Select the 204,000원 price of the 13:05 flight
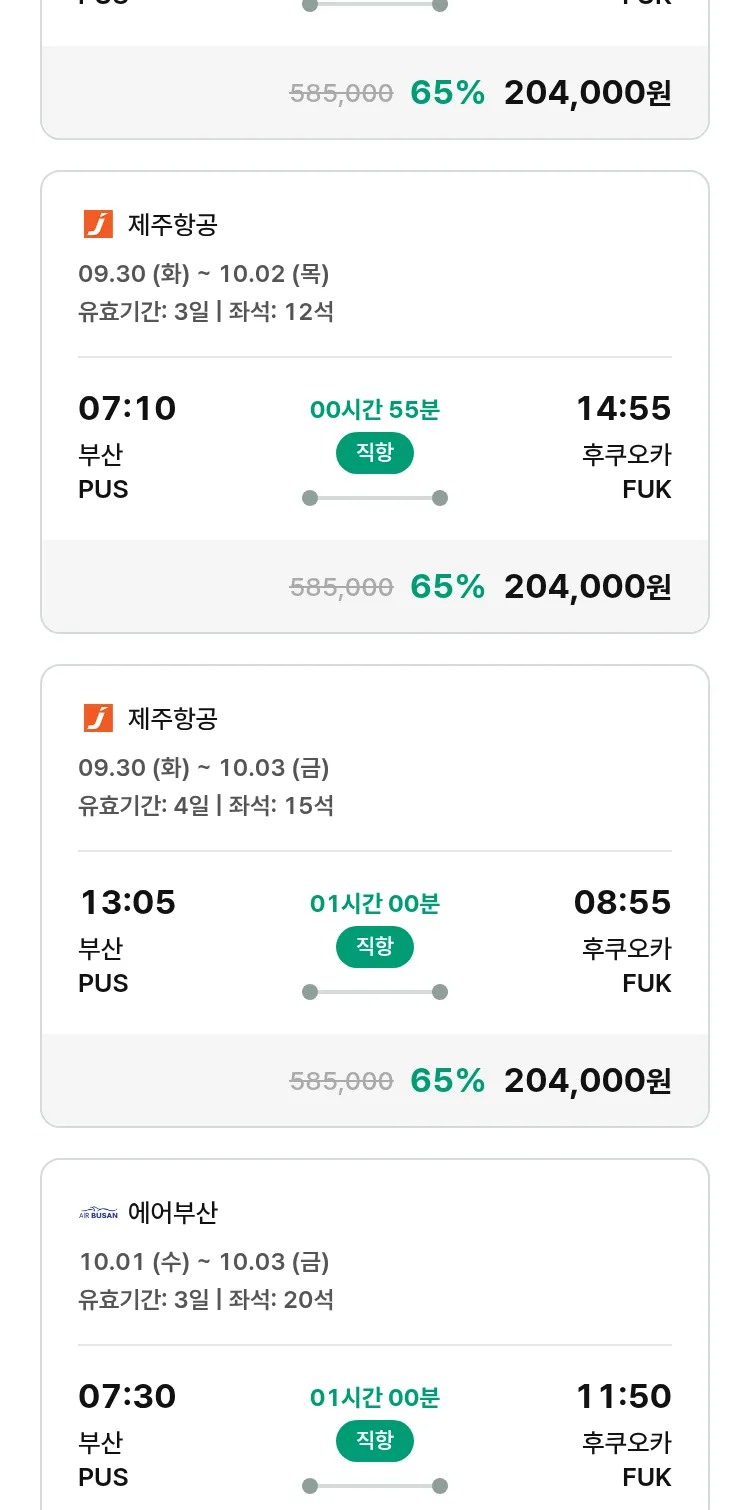Image resolution: width=750 pixels, height=1510 pixels. pos(587,1081)
